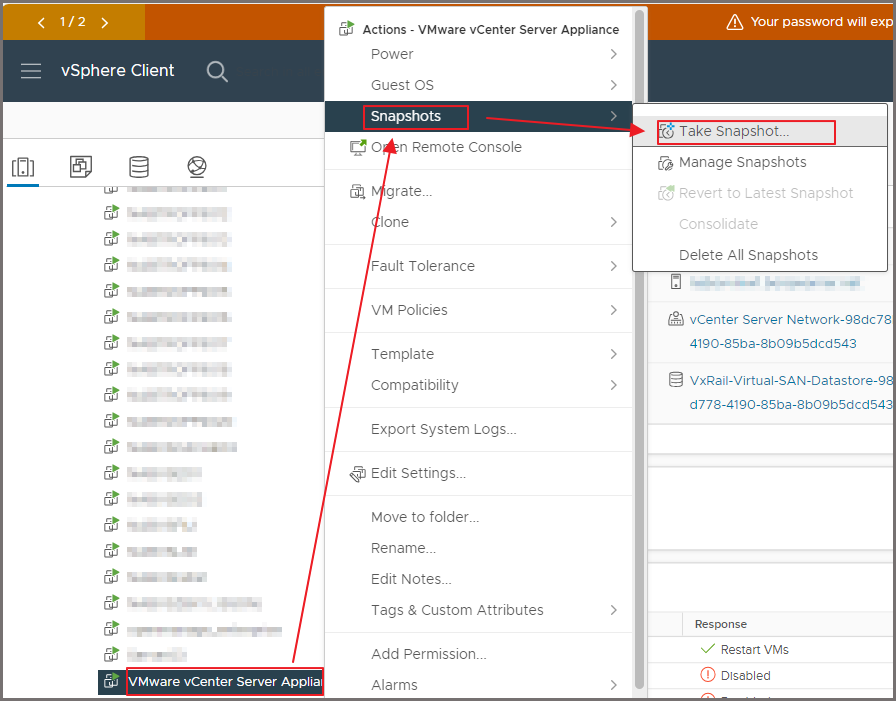Switch to Hosts and Clusters inventory tab

23,167
